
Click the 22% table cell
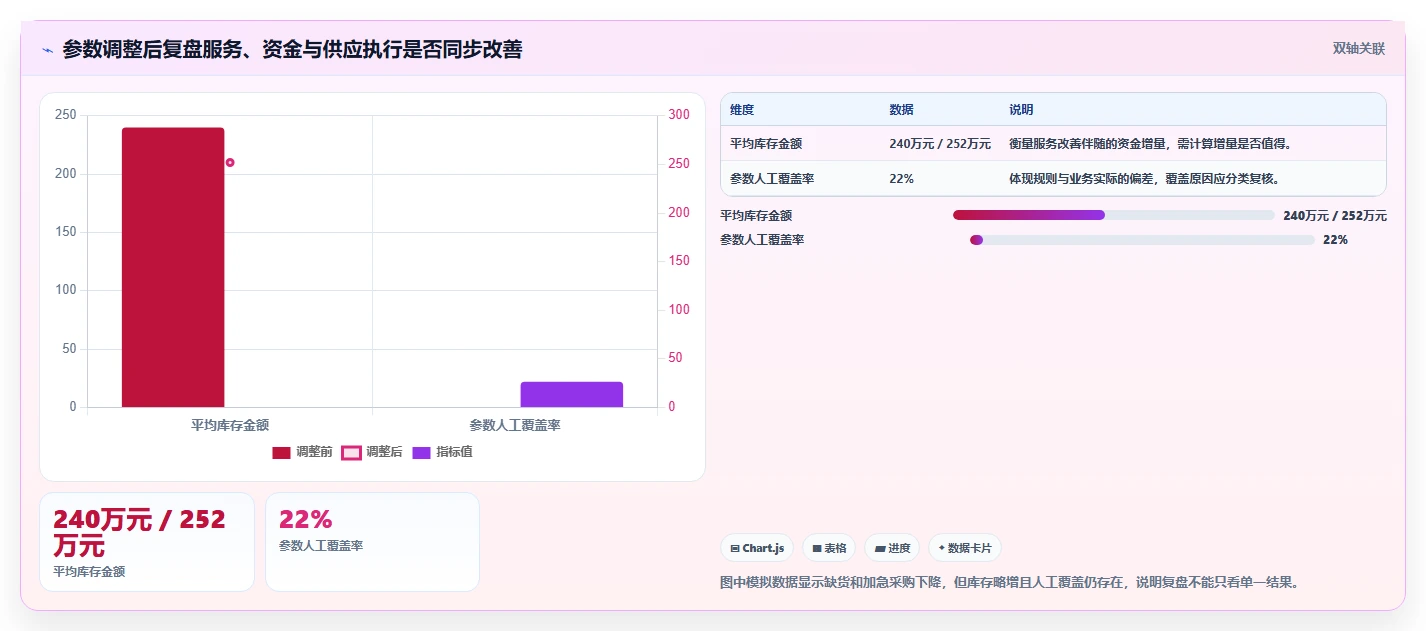[901, 179]
